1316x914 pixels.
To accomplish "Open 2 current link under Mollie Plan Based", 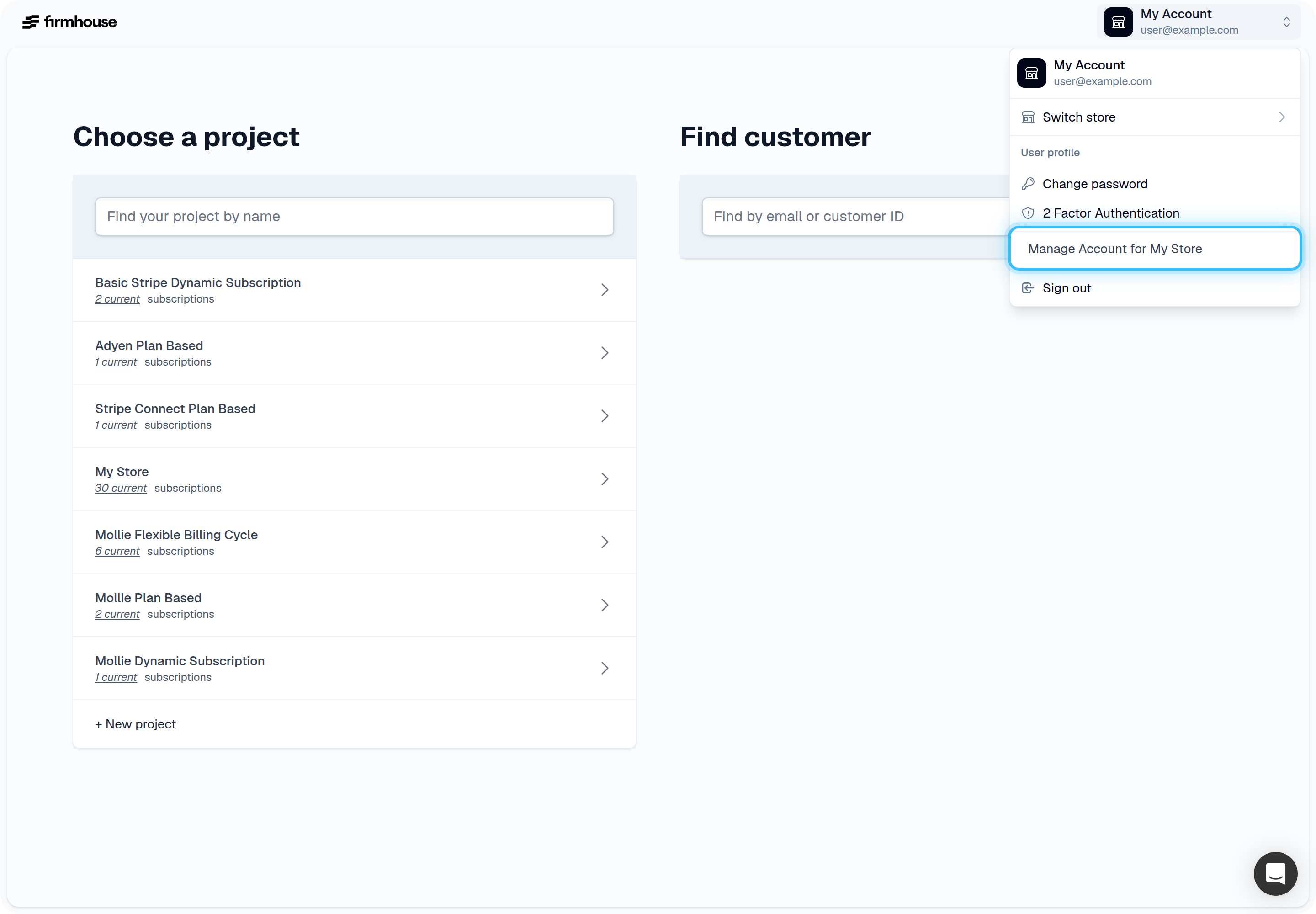I will (117, 614).
